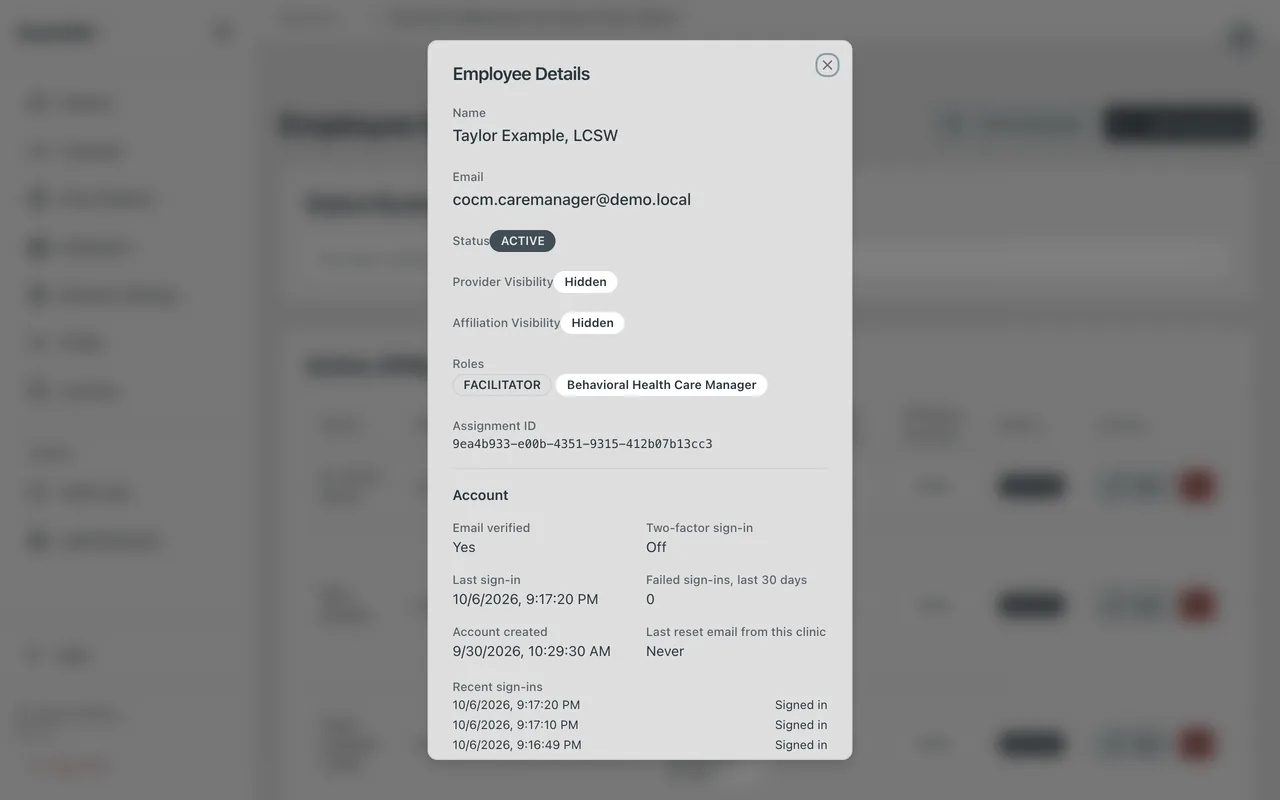
Task: Click the Account created date "9/30/2026, 10:29:30 AM"
Action: [x=532, y=651]
